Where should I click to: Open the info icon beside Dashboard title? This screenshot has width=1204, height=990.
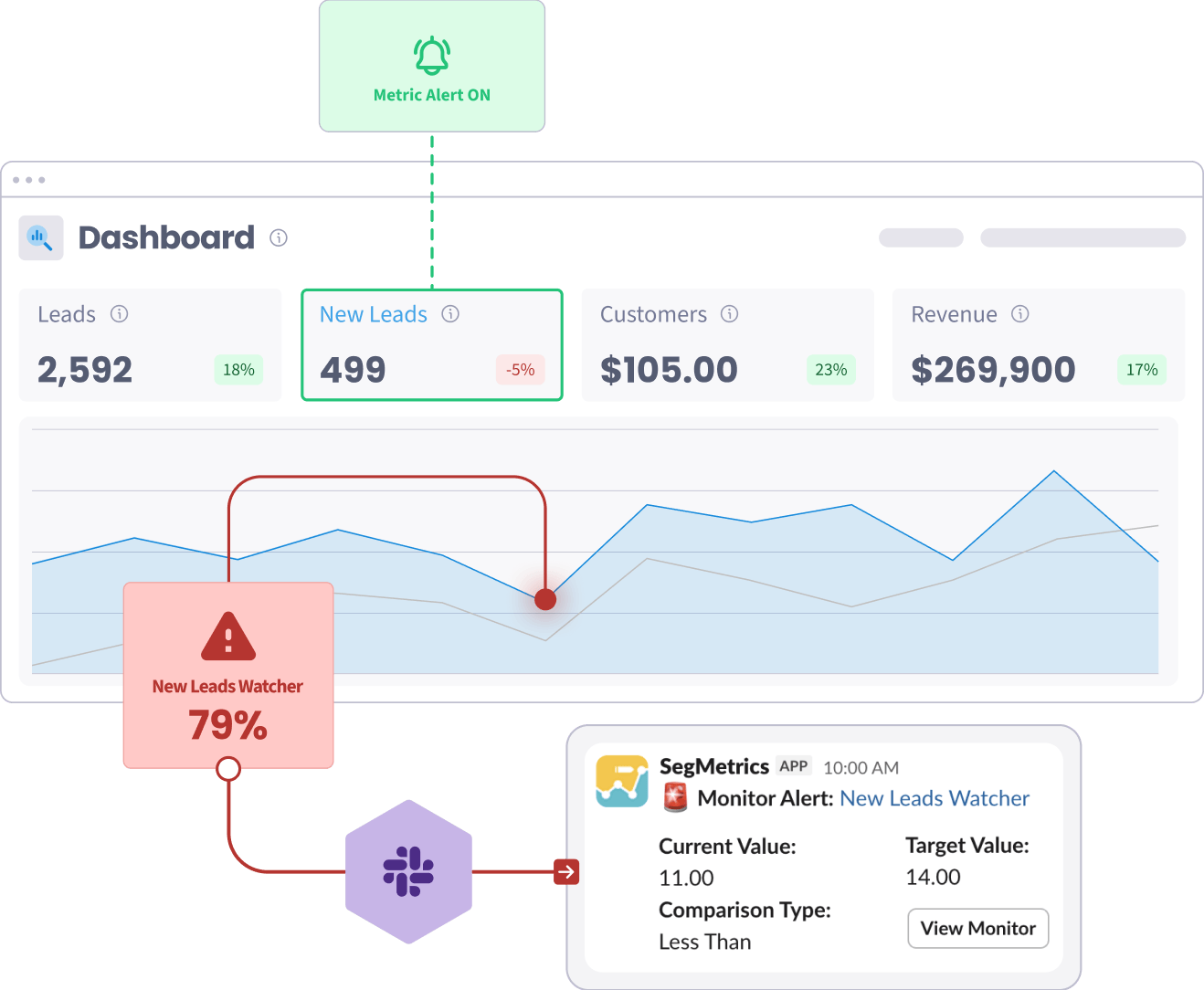point(279,237)
